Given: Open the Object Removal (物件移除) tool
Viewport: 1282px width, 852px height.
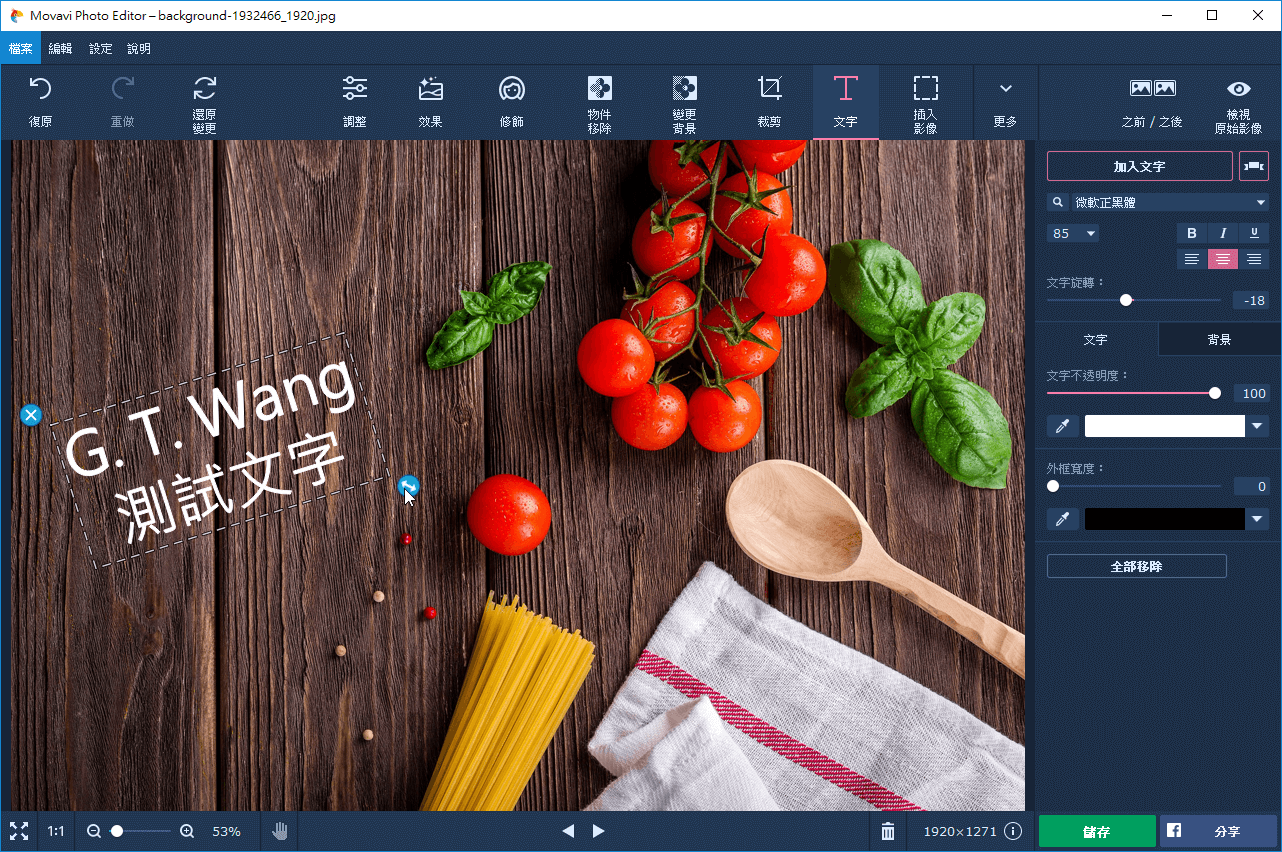Looking at the screenshot, I should click(599, 101).
